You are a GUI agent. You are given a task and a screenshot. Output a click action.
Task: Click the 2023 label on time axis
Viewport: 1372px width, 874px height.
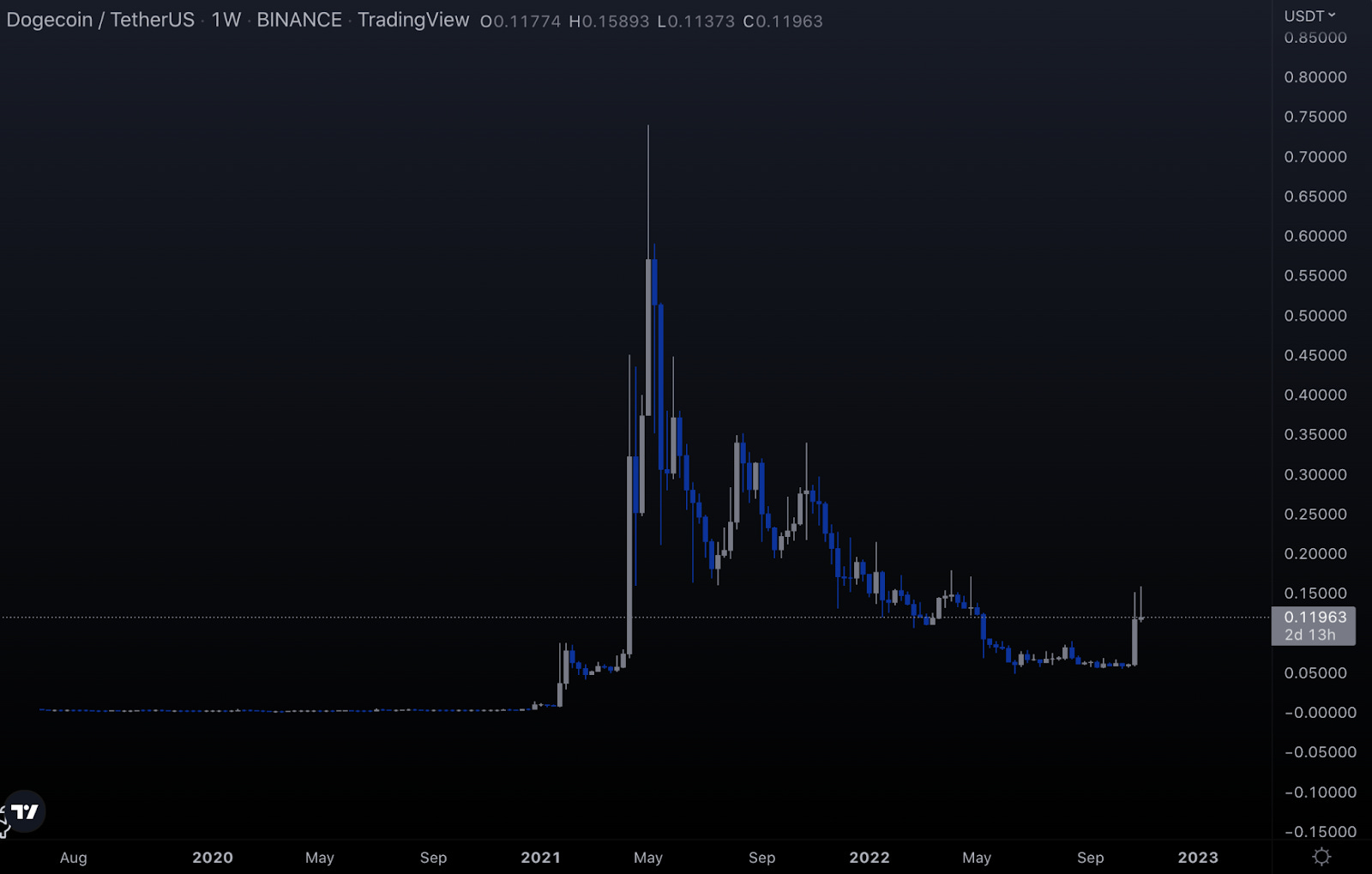[1198, 858]
